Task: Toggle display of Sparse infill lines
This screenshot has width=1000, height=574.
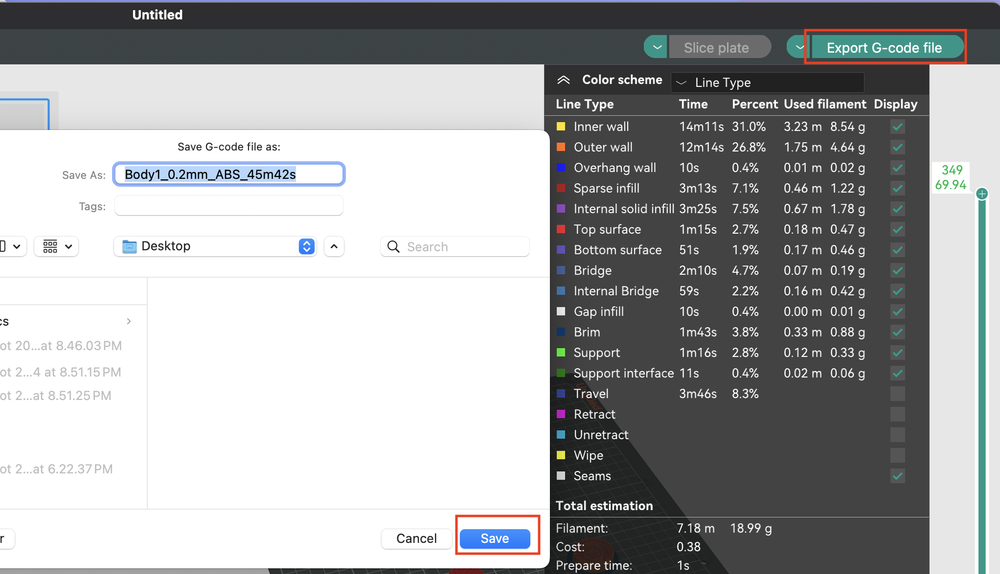Action: (x=897, y=188)
